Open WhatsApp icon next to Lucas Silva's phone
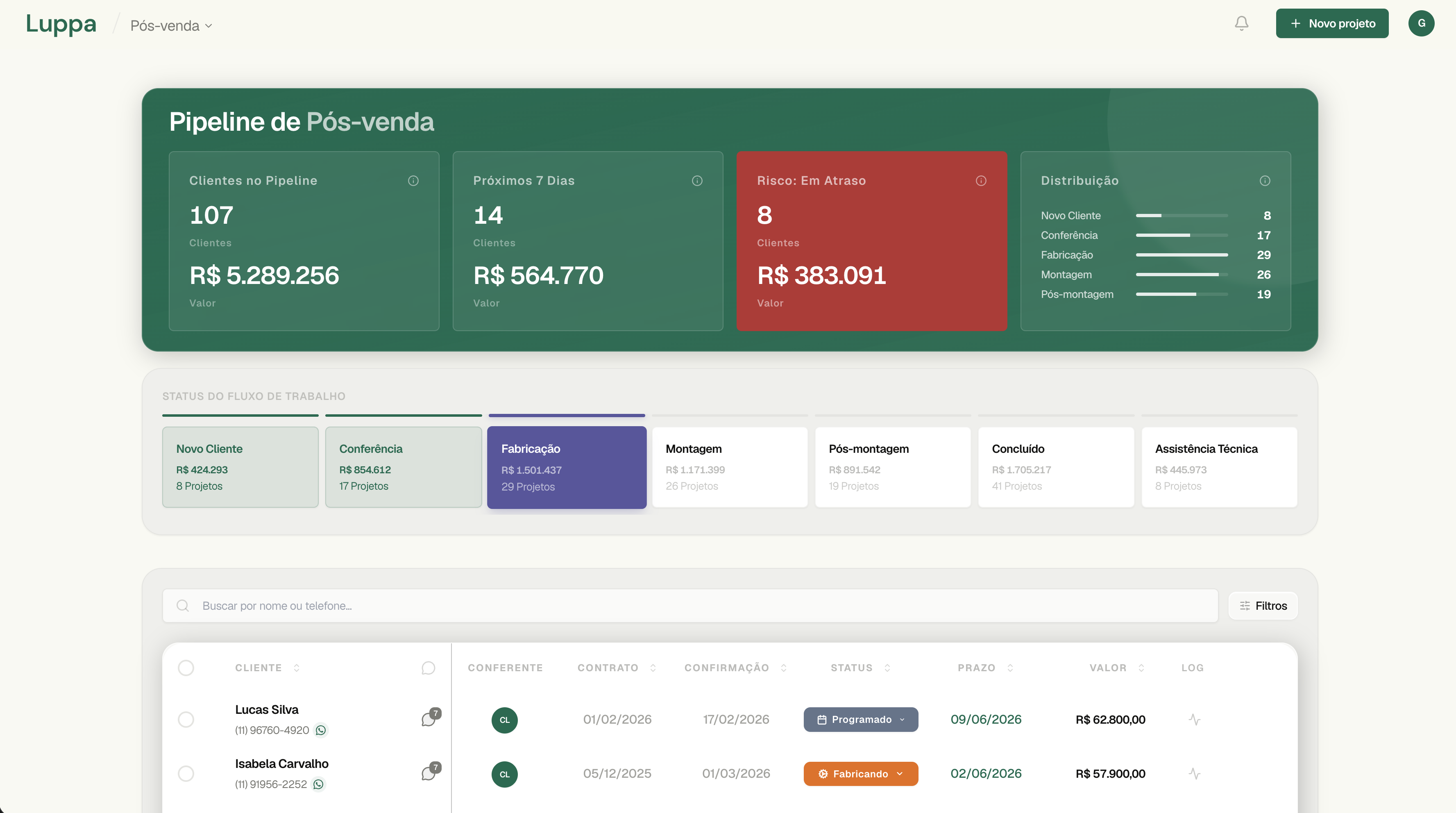The width and height of the screenshot is (1456, 813). pos(321,730)
